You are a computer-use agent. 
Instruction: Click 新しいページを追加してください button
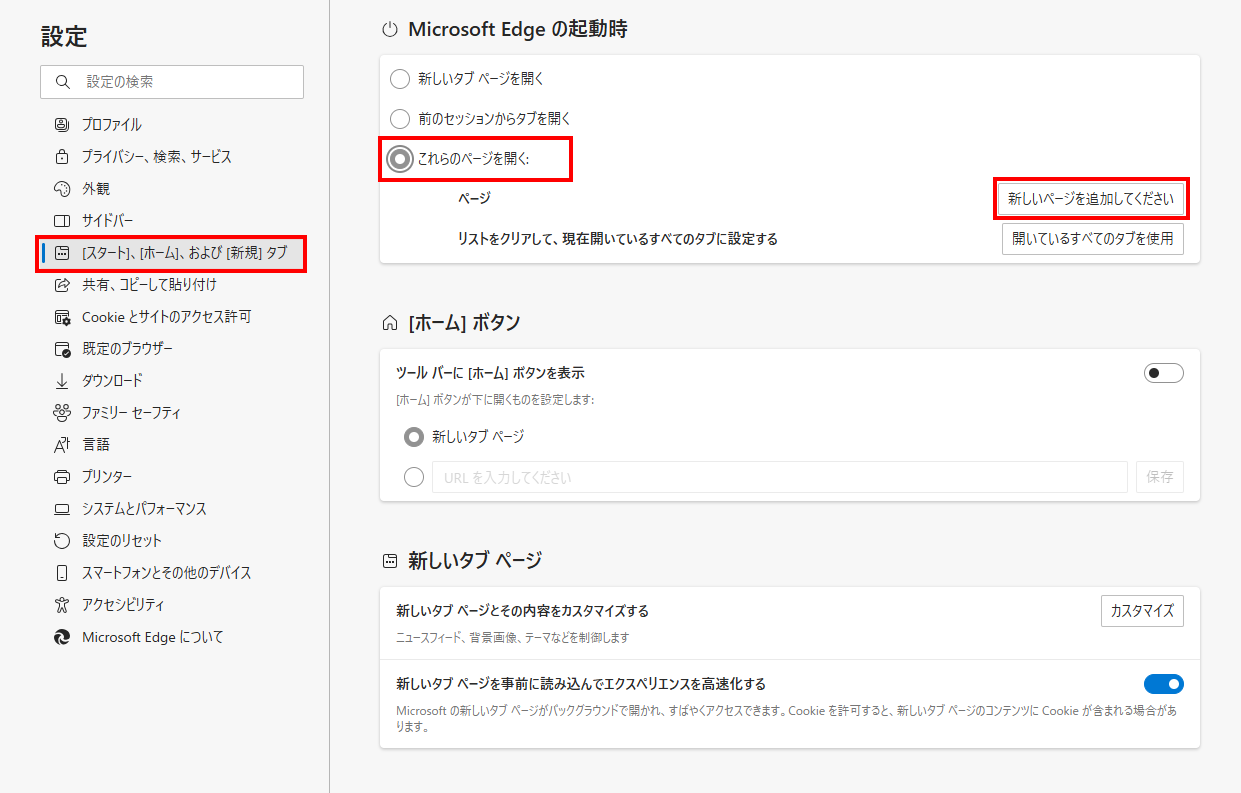click(x=1091, y=199)
